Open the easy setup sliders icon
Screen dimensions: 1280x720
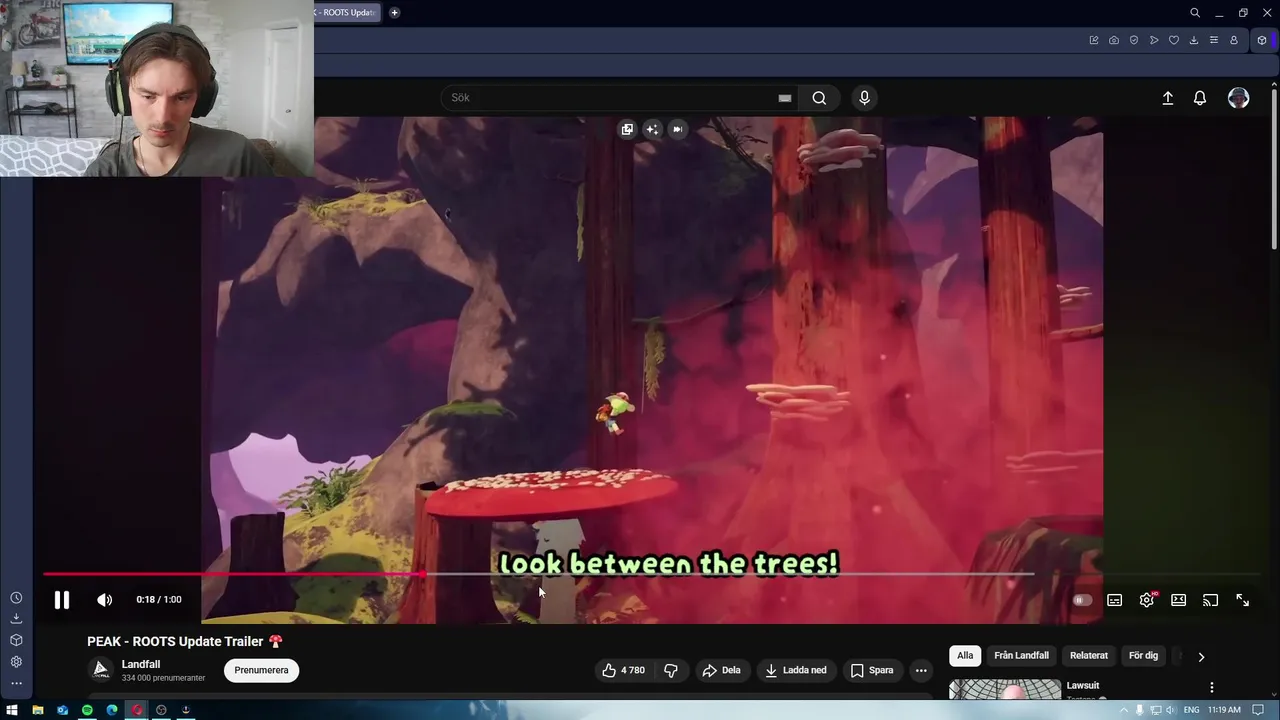point(1214,40)
